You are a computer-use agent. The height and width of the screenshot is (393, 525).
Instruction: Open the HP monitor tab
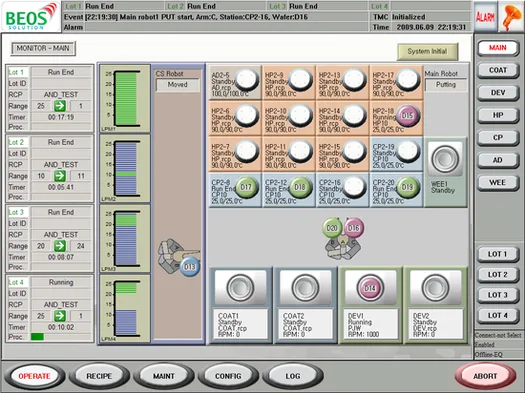(498, 115)
